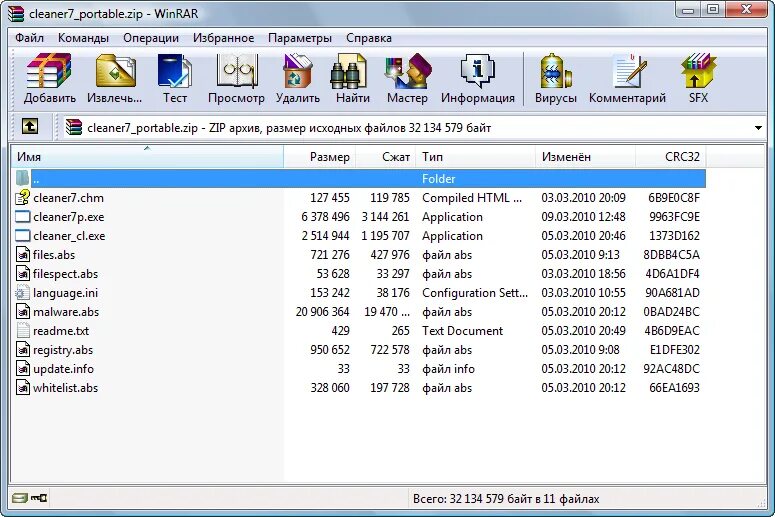Sort by the Изменён column header
Viewport: 775px width, 517px height.
tap(585, 157)
